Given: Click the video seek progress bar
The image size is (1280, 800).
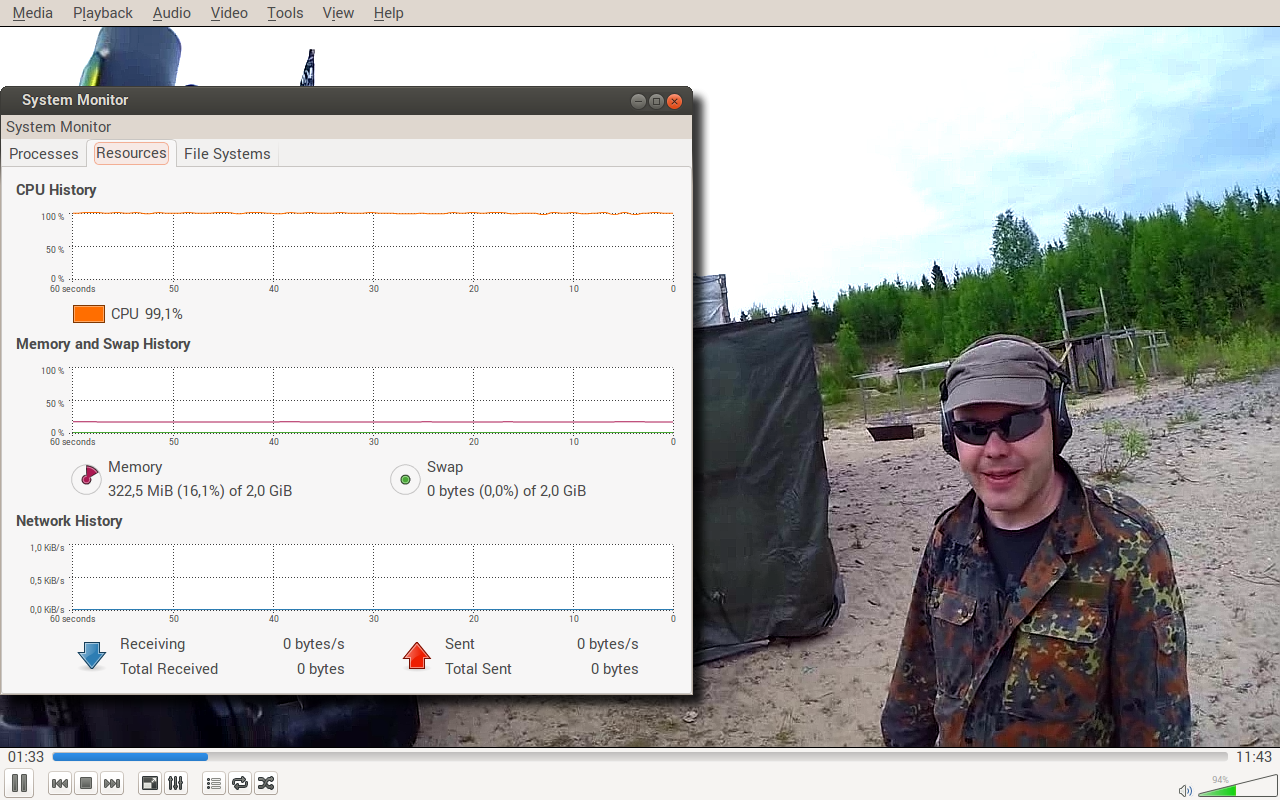Looking at the screenshot, I should pos(640,757).
